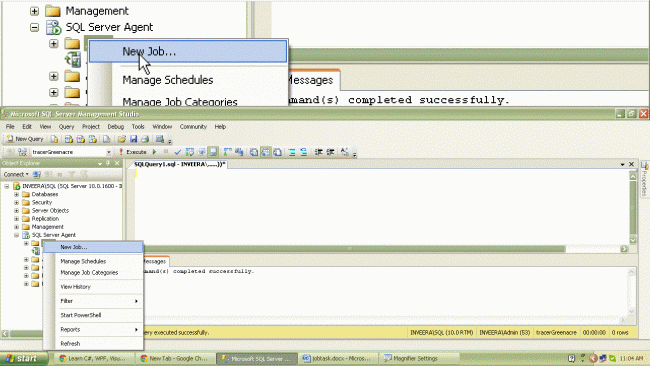Viewport: 650px width, 366px height.
Task: Open the Query menu in menu bar
Action: tap(66, 126)
